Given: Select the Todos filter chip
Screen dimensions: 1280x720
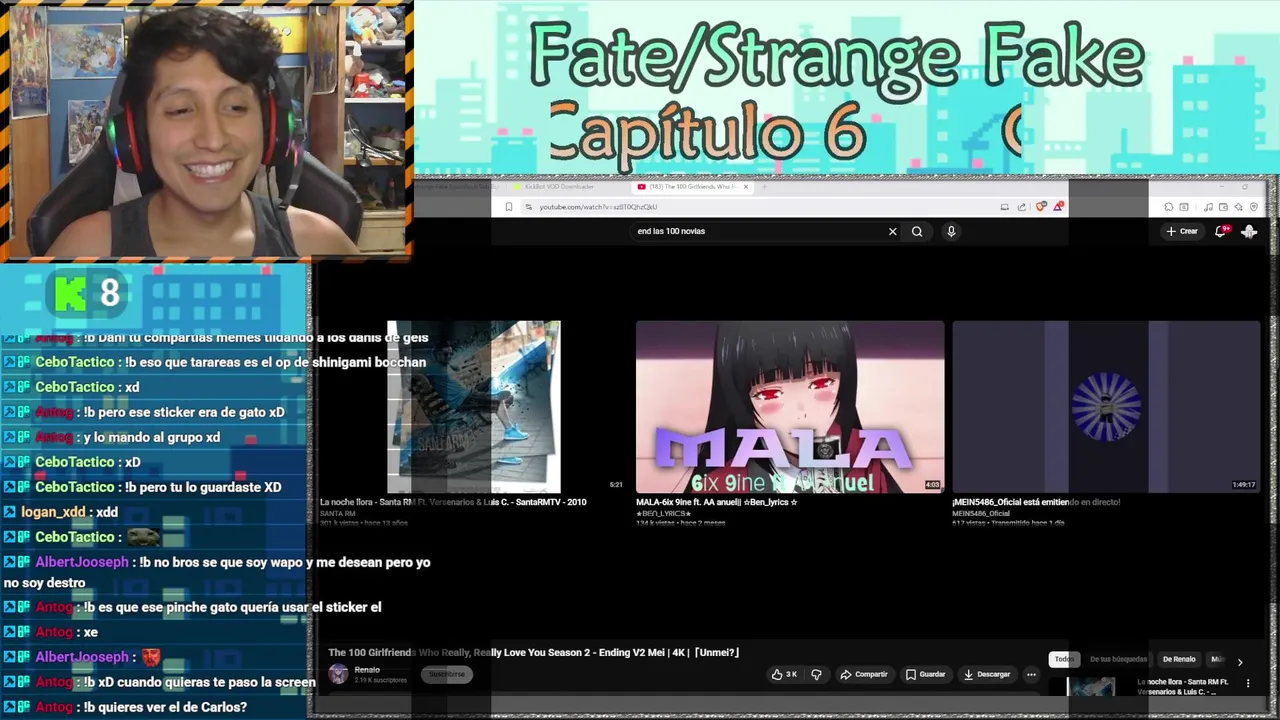Looking at the screenshot, I should point(1064,659).
